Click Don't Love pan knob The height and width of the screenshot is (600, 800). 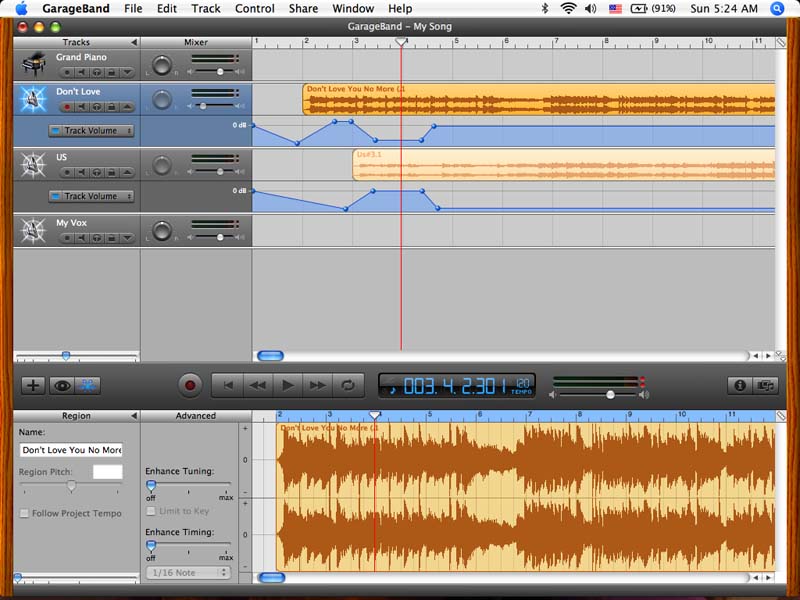pos(162,100)
